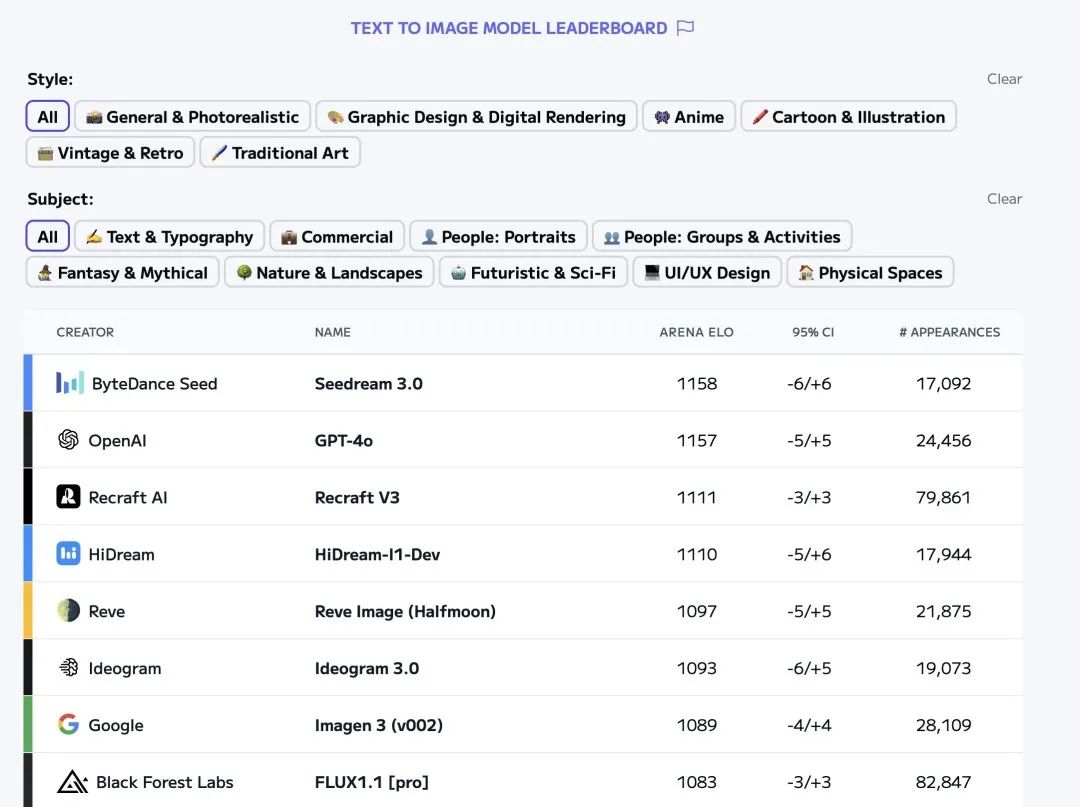
Task: Click the HiDream logo icon
Action: pos(68,554)
